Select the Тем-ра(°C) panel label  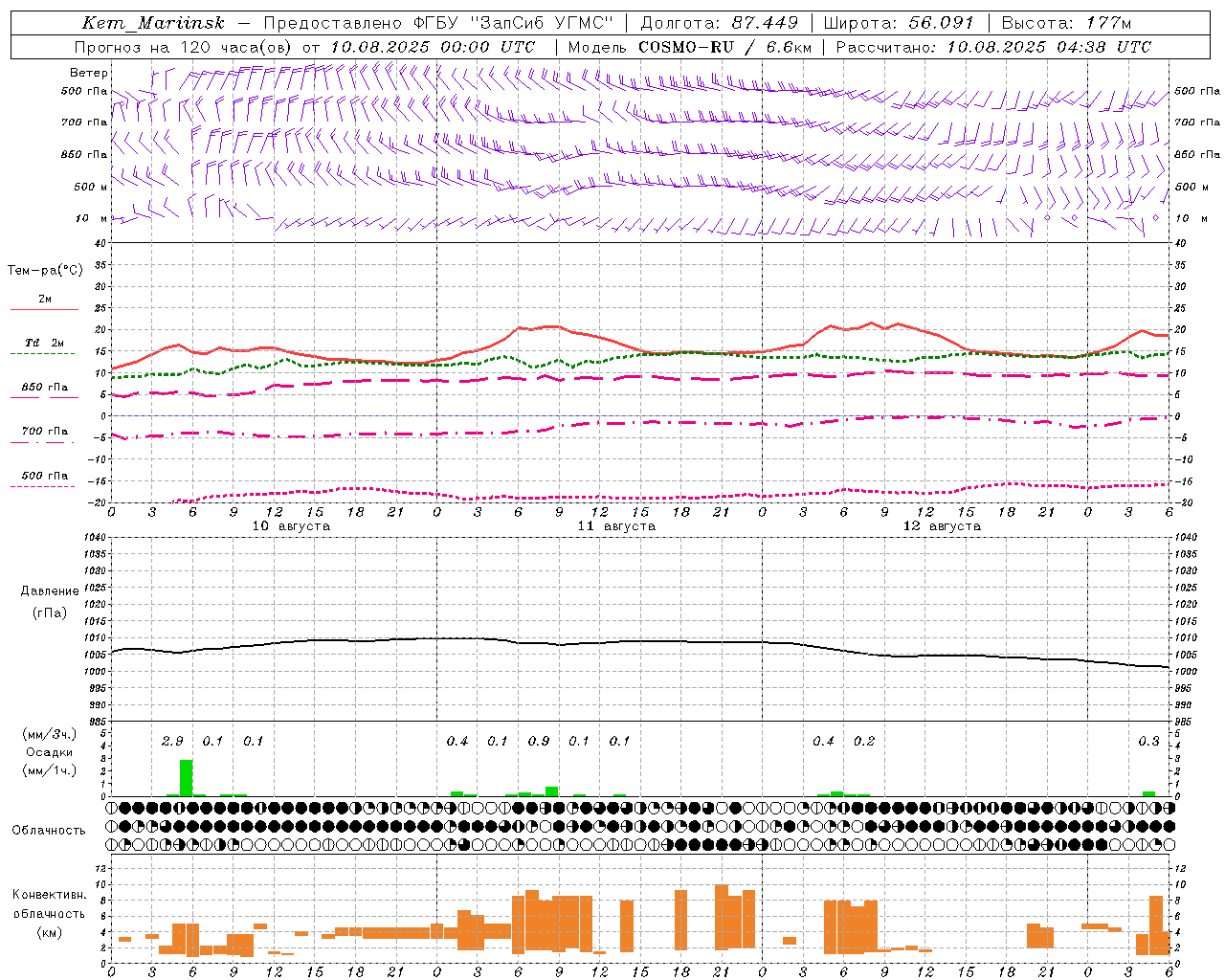click(45, 271)
